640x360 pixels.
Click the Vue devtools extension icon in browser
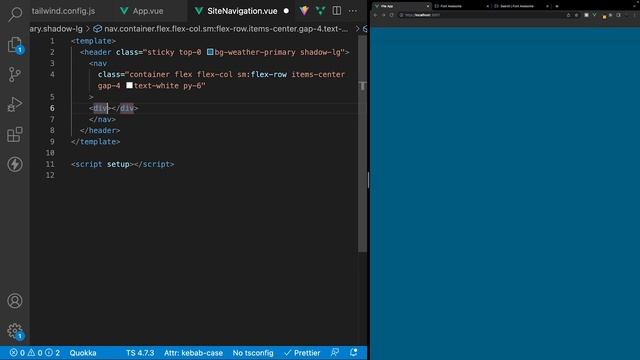pyautogui.click(x=595, y=15)
